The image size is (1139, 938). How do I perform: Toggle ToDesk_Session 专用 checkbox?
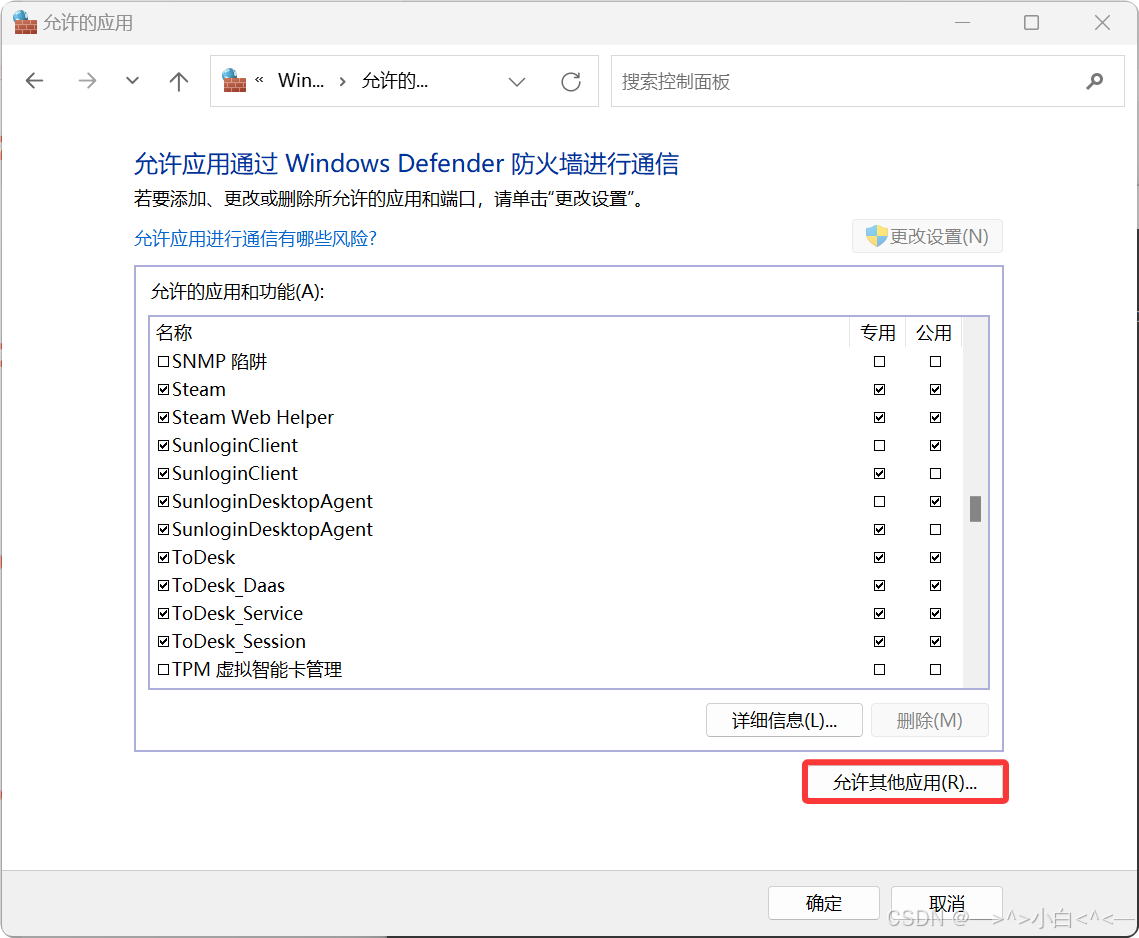tap(880, 641)
